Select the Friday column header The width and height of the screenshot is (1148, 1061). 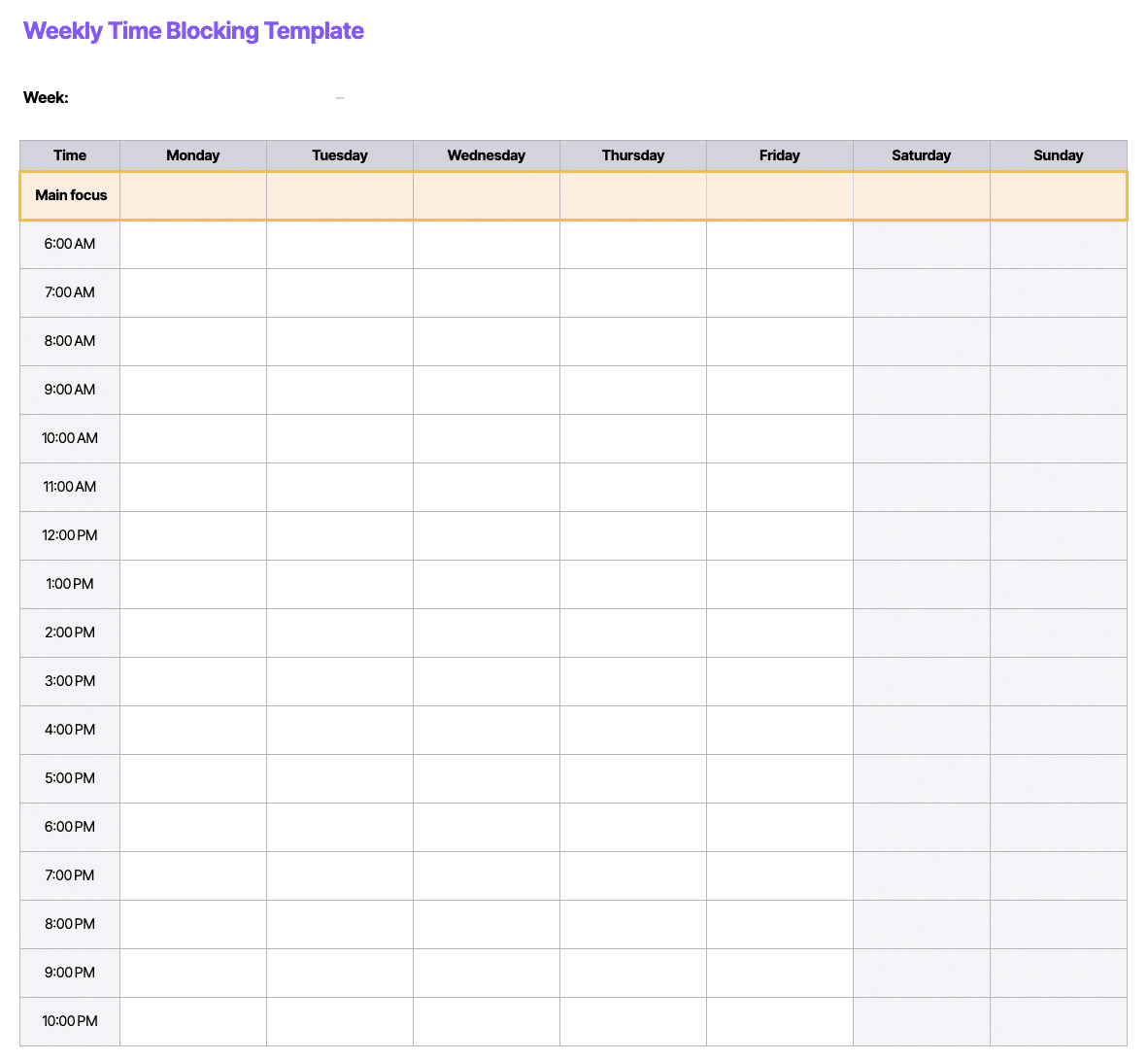780,155
